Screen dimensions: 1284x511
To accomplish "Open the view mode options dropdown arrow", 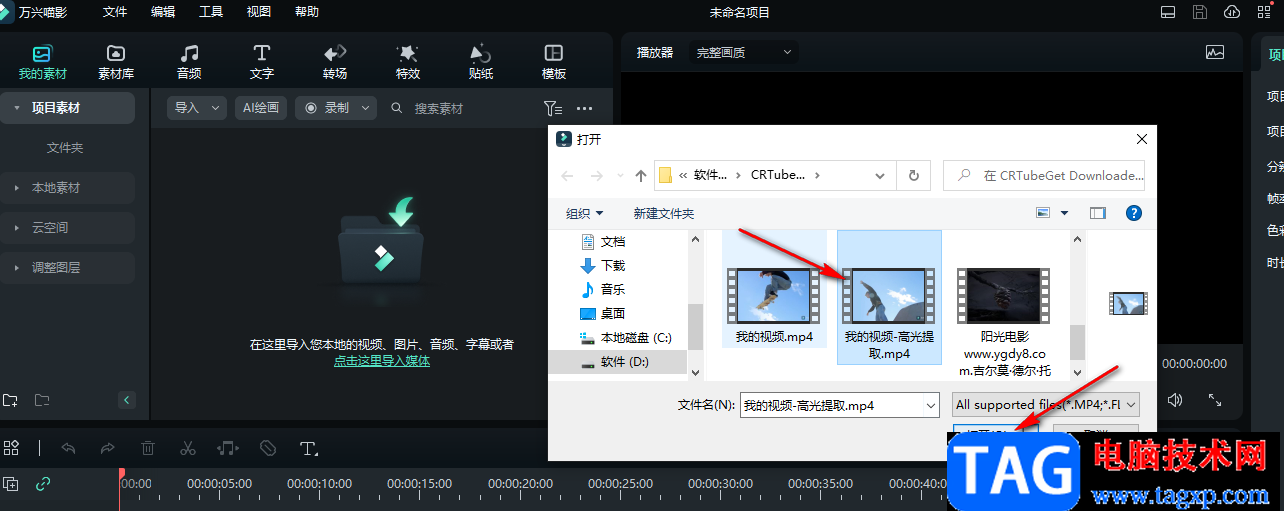I will [x=1064, y=213].
